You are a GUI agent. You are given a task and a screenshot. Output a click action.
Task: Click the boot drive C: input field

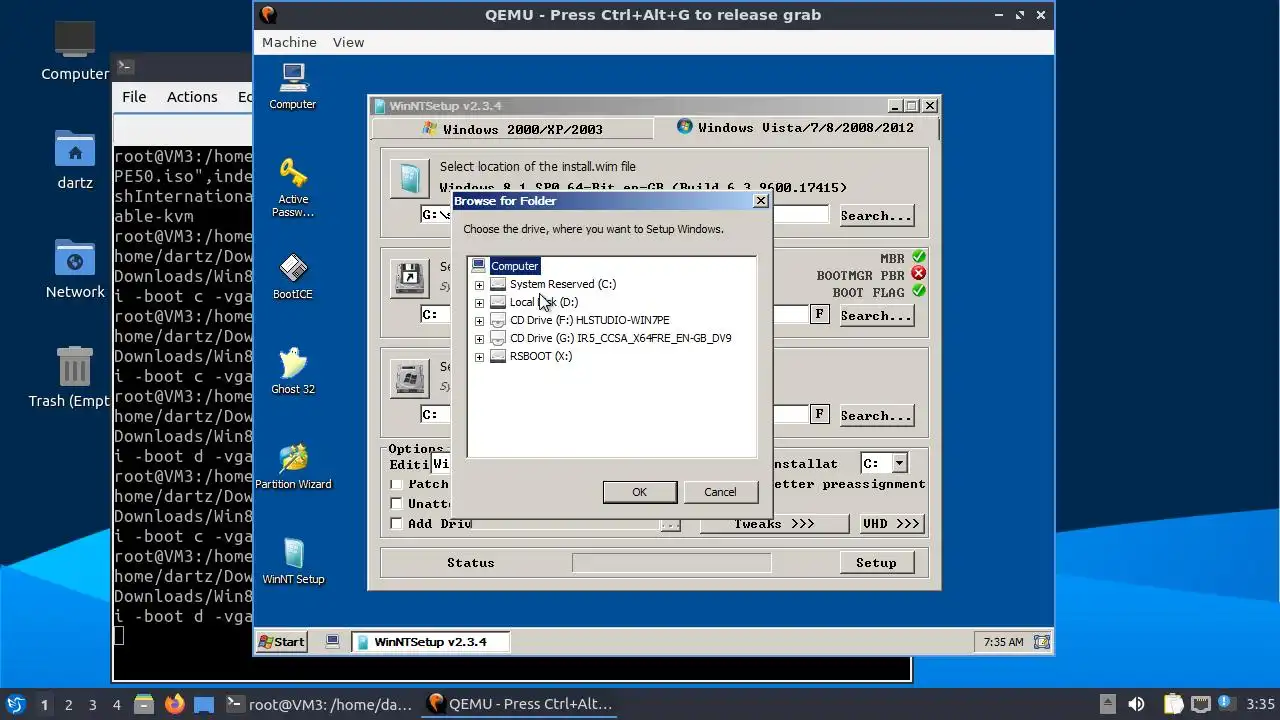[x=437, y=314]
